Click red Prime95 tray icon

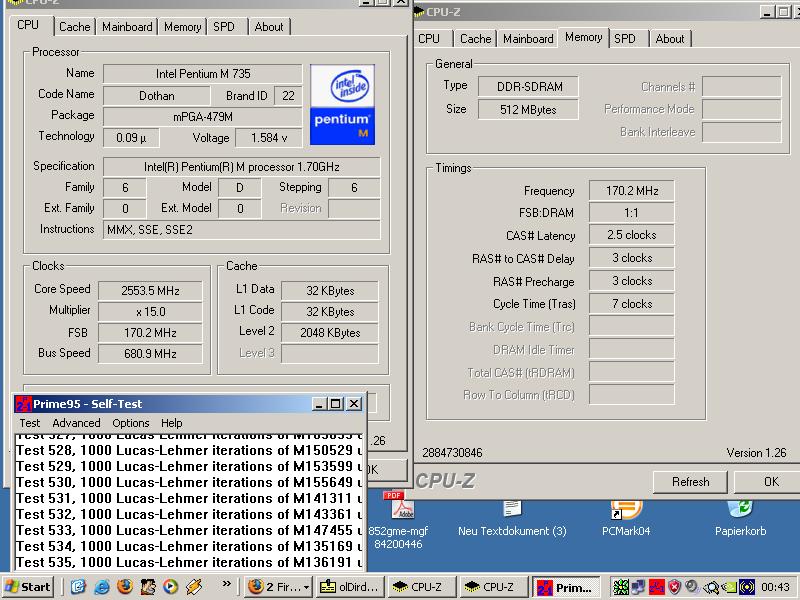click(x=657, y=588)
